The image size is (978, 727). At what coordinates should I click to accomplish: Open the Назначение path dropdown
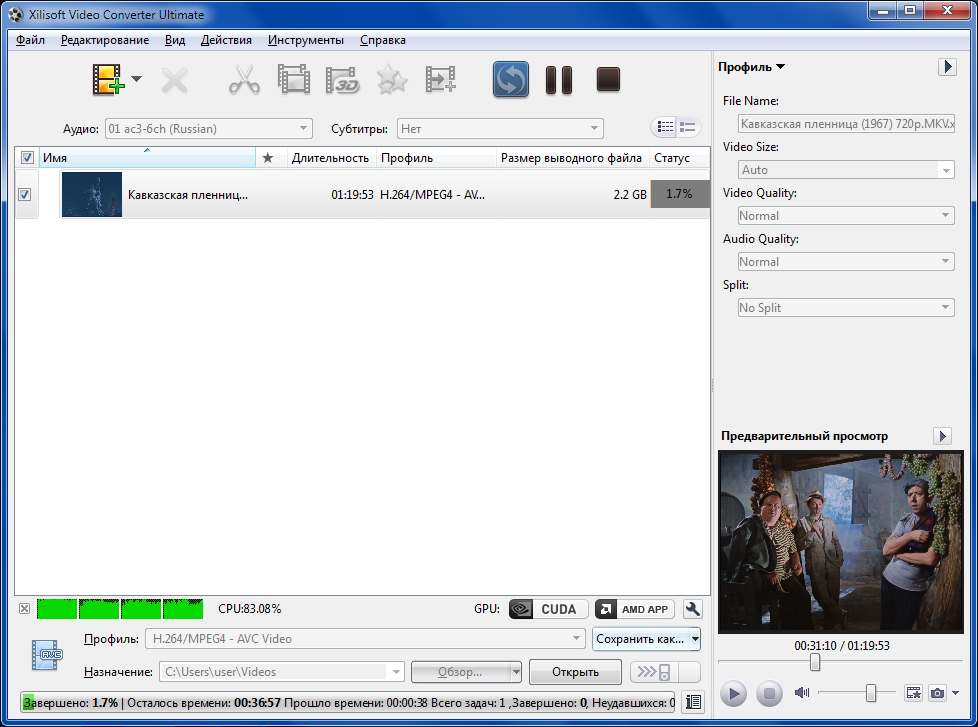point(396,672)
